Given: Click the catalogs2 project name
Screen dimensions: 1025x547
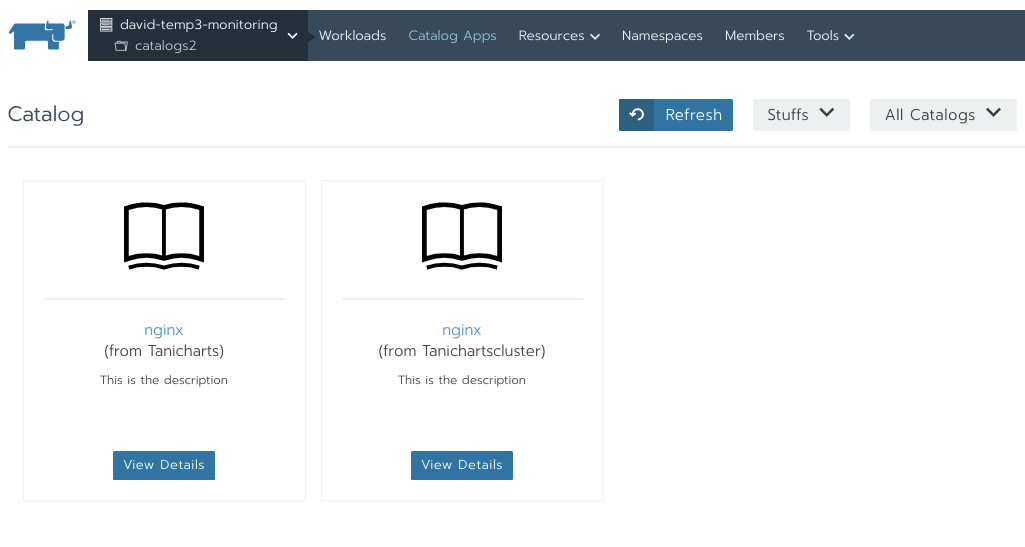Looking at the screenshot, I should click(165, 46).
